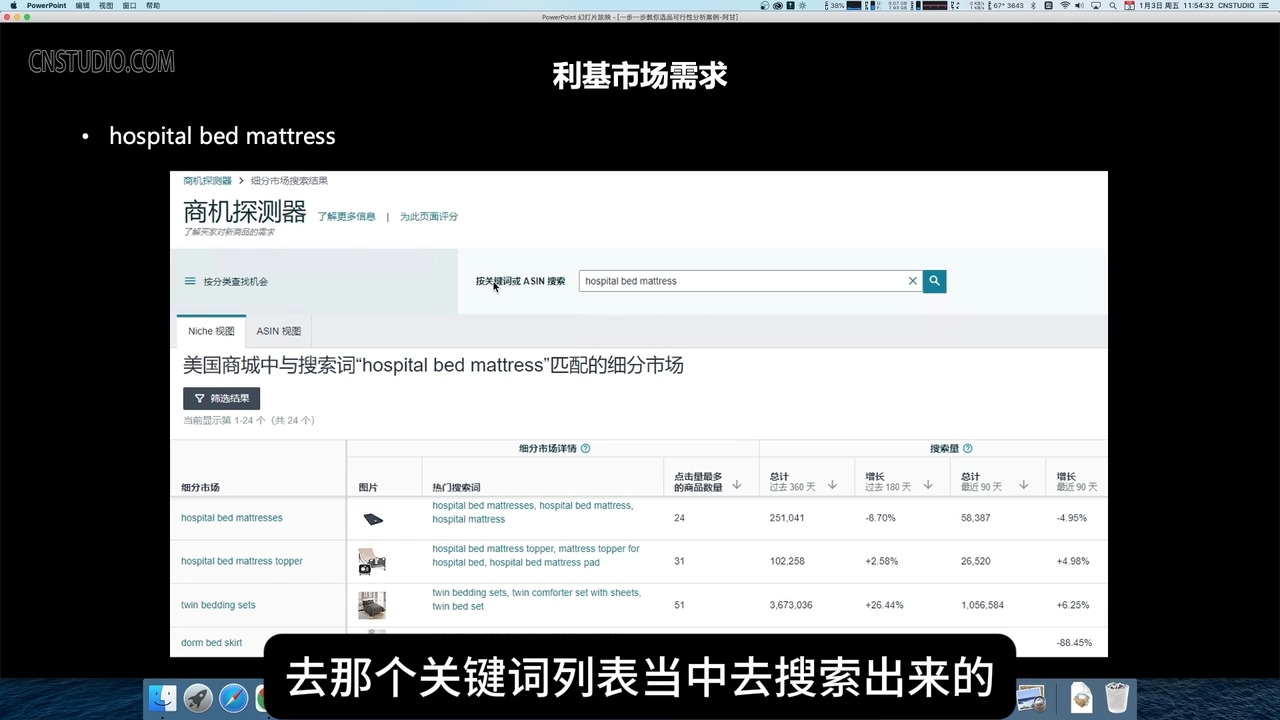Open the 按分类查找机会 hamburger icon
Viewport: 1280px width, 720px height.
tap(190, 281)
